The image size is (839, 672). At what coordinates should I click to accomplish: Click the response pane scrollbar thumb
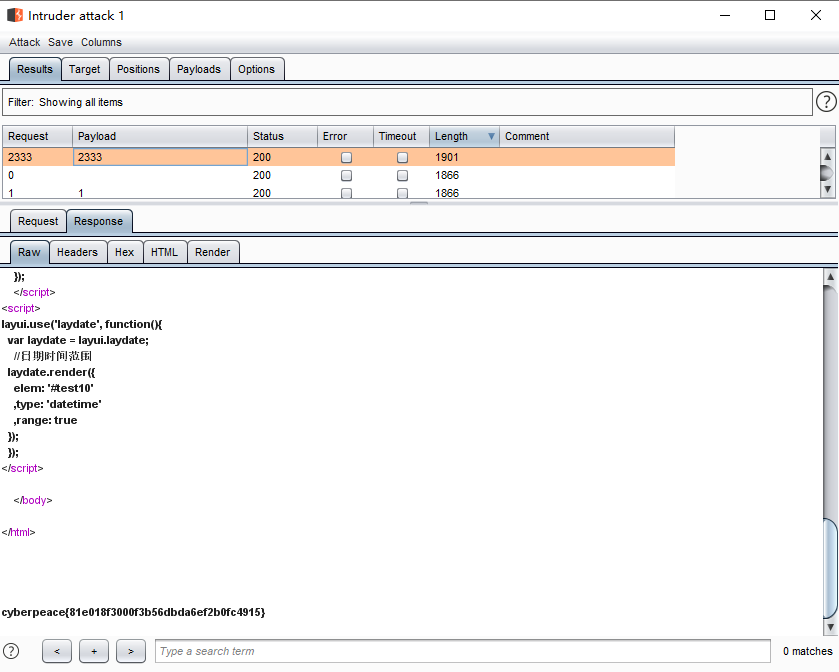coord(830,568)
